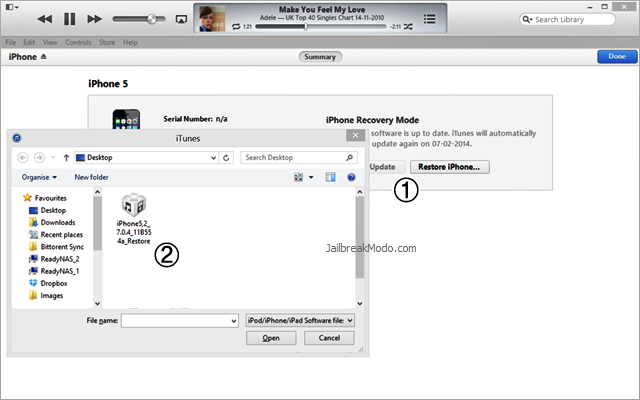Image resolution: width=640 pixels, height=400 pixels.
Task: Open Dropbox in the navigation pane
Action: [48, 283]
